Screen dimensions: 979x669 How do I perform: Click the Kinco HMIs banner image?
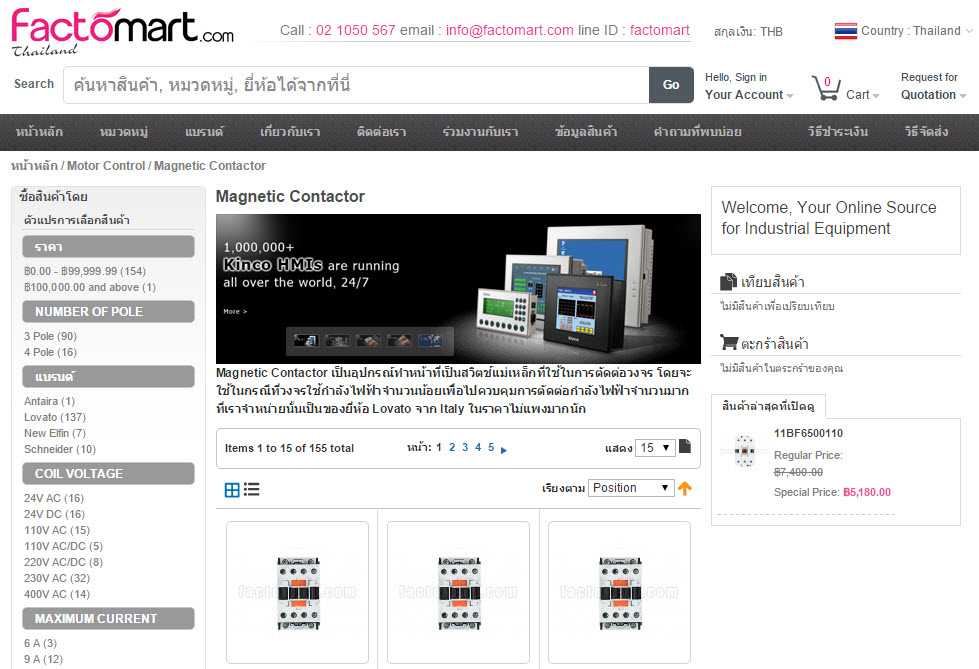click(x=458, y=289)
